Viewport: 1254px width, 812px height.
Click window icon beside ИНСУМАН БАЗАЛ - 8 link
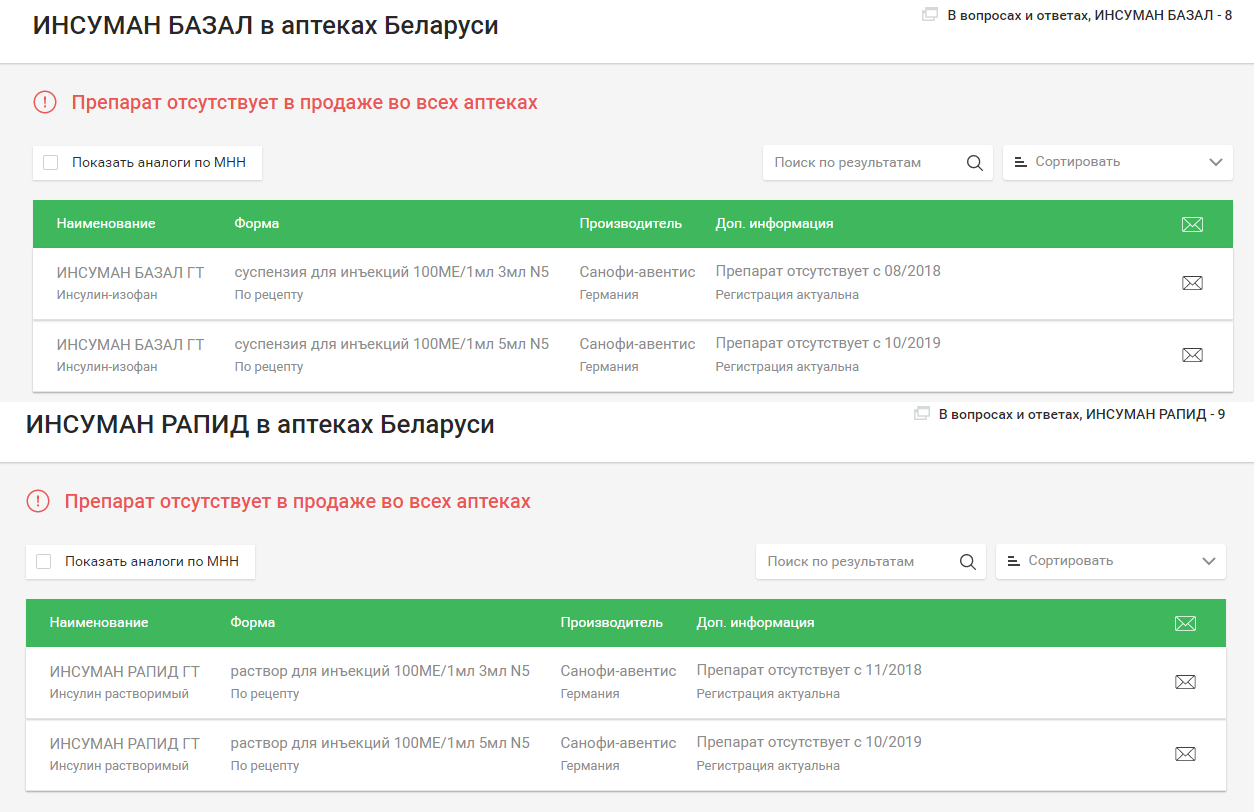tap(930, 15)
